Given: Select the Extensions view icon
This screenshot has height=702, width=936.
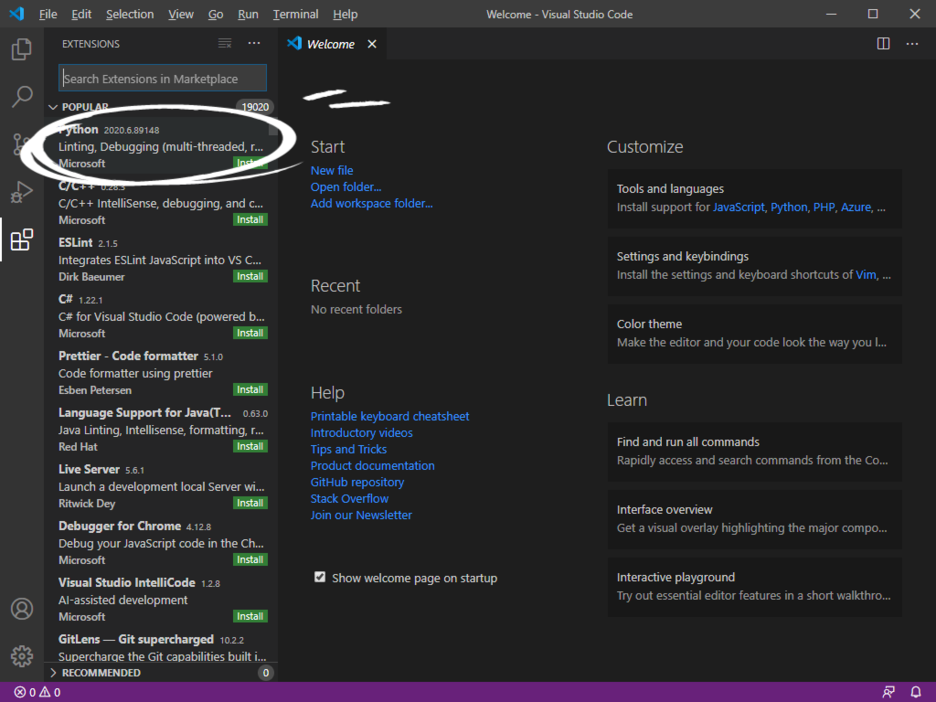Looking at the screenshot, I should (21, 240).
